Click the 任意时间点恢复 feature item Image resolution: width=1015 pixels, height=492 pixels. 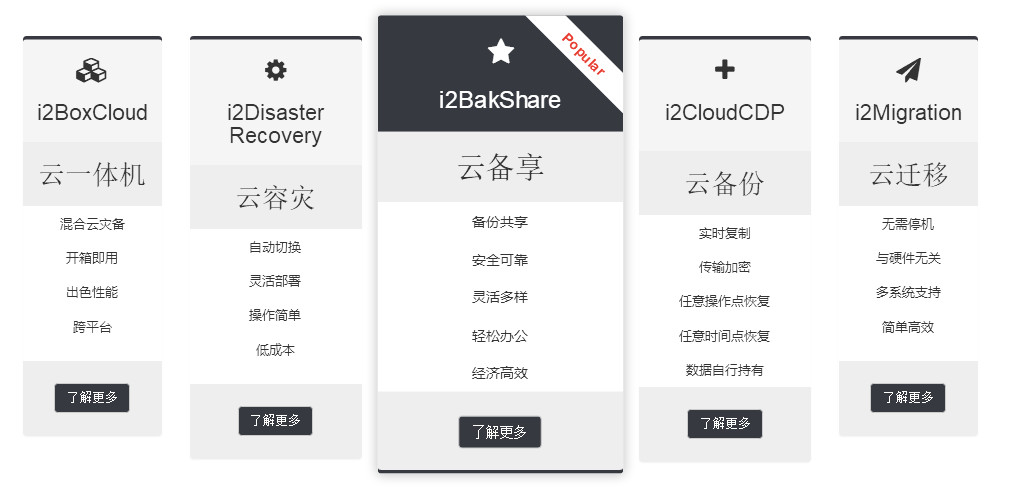pos(724,336)
